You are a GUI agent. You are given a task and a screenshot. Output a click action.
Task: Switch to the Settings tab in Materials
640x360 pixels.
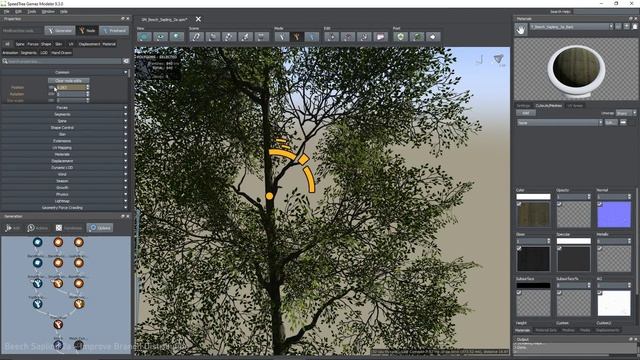tap(524, 106)
